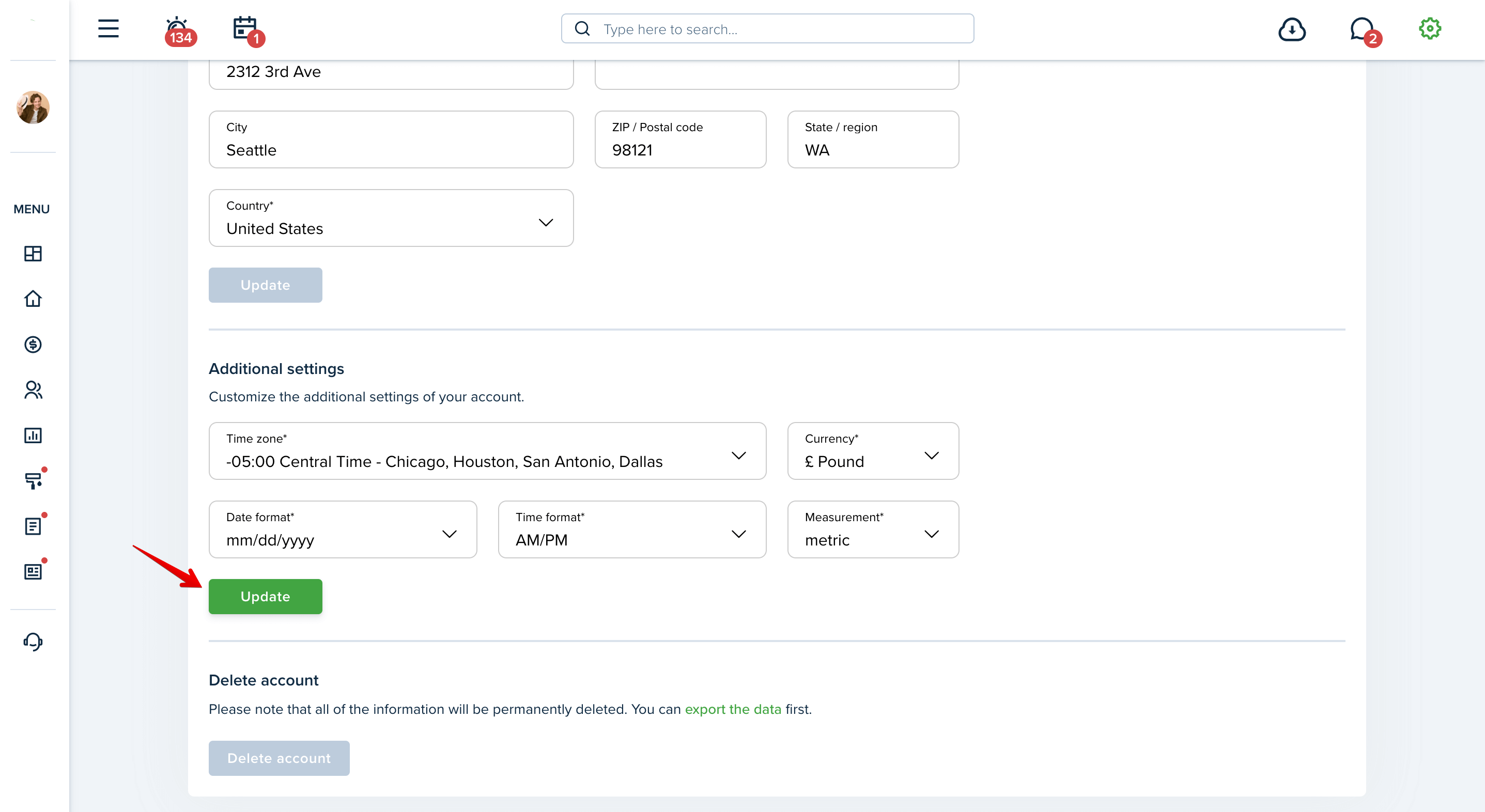The image size is (1485, 812).
Task: Open the contacts people icon in sidebar
Action: tap(33, 390)
